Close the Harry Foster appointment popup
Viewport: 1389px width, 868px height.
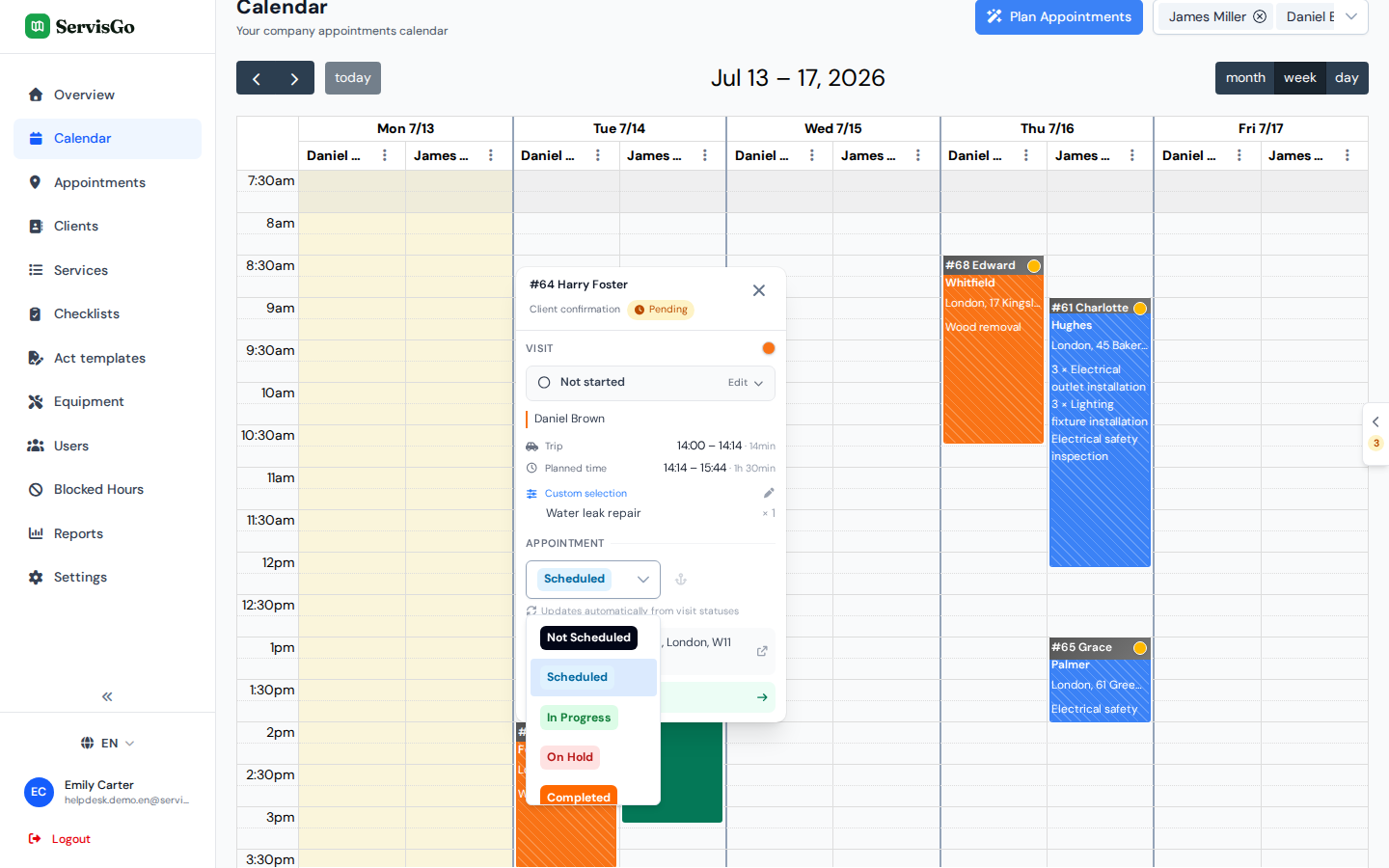coord(759,290)
